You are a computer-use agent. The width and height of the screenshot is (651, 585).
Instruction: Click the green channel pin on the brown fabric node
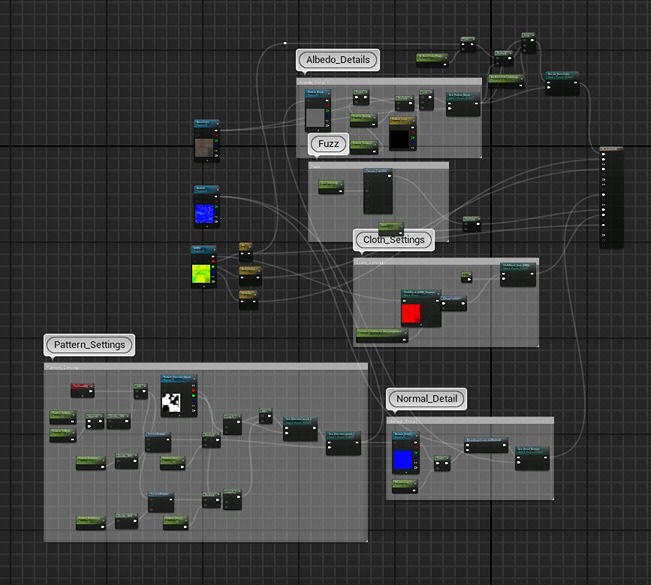point(216,140)
